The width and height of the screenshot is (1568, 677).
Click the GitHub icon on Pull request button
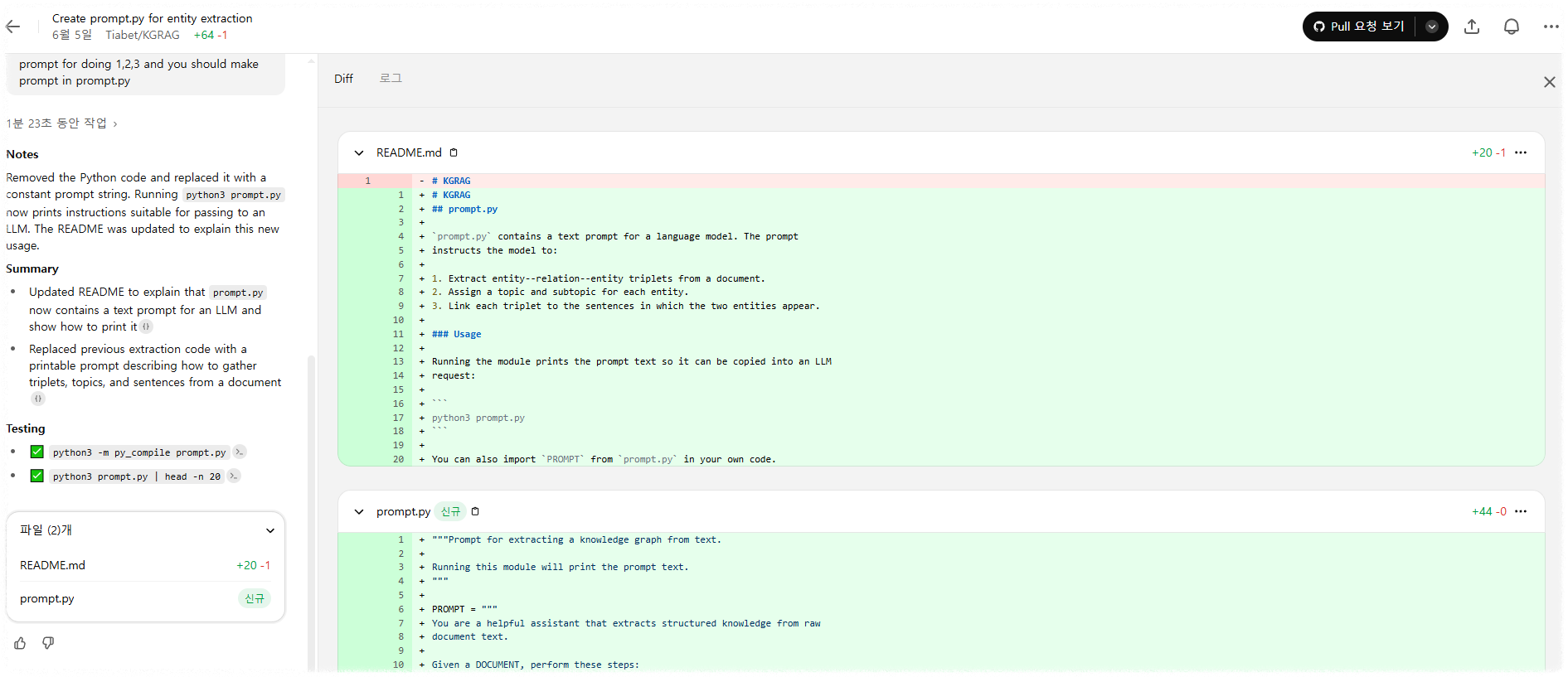point(1319,27)
